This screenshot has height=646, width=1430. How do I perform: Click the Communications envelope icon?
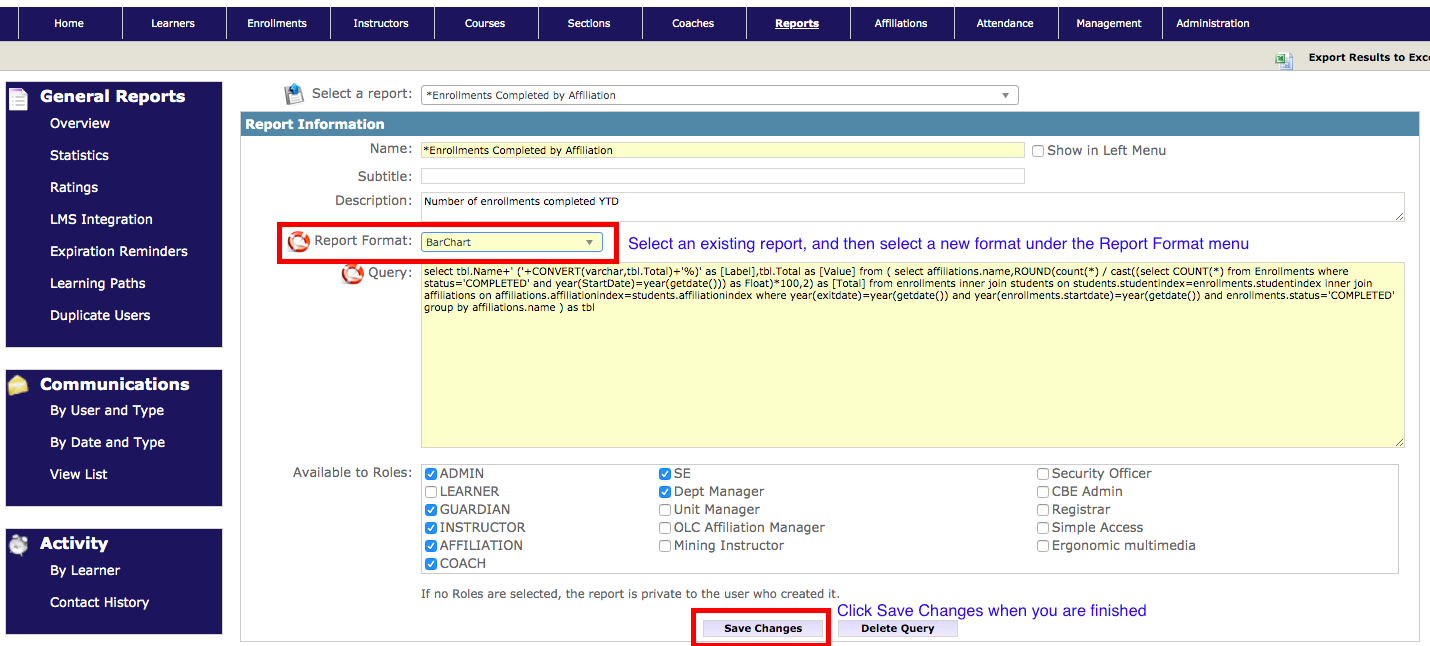(18, 385)
